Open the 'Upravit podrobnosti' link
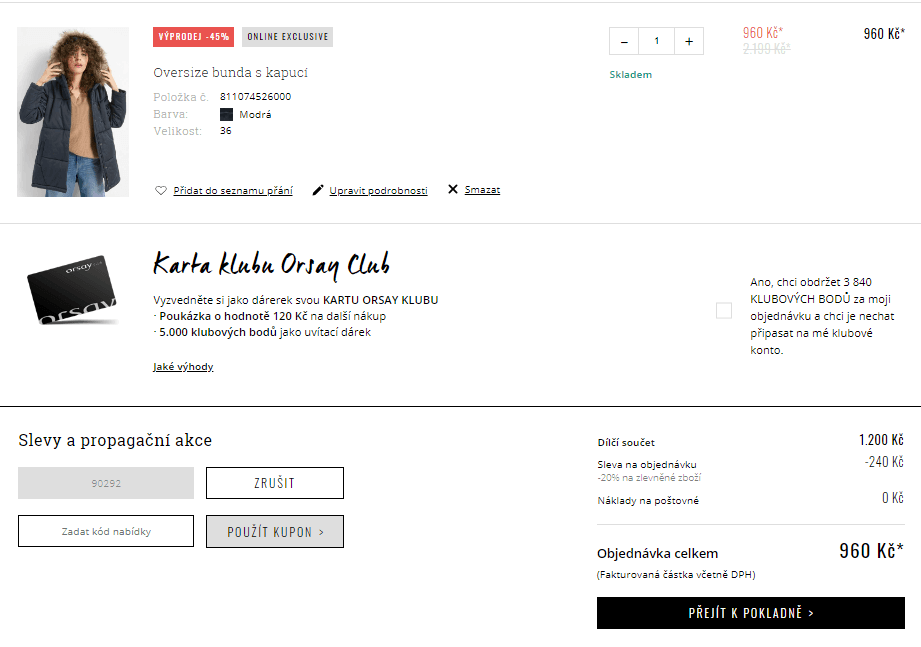This screenshot has height=647, width=921. pos(378,190)
